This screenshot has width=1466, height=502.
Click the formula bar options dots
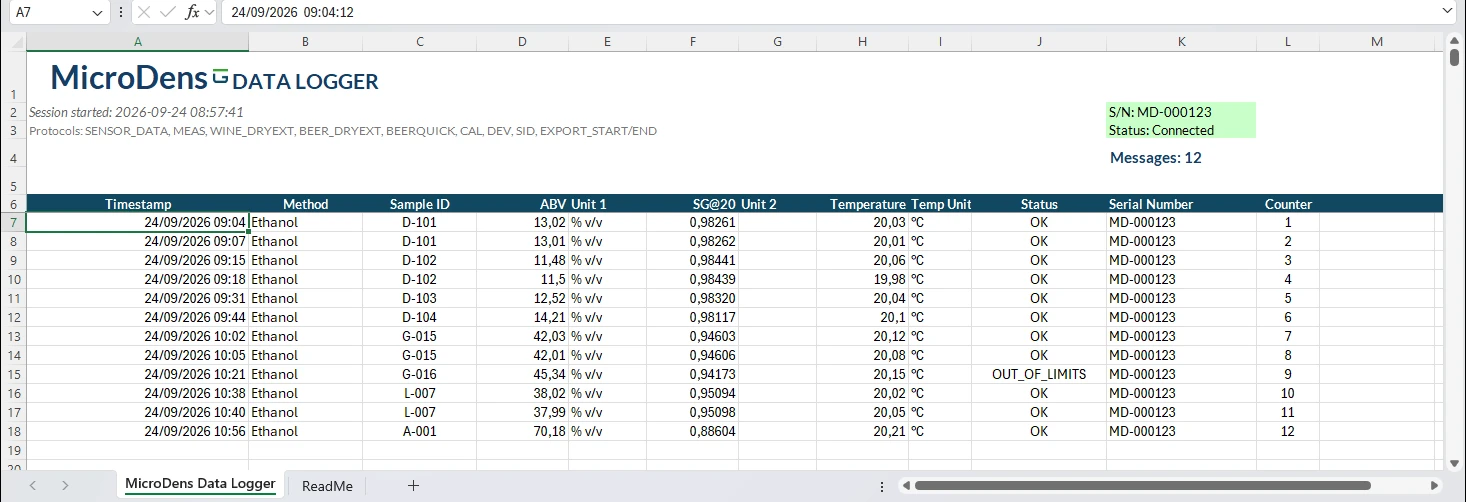click(x=121, y=13)
